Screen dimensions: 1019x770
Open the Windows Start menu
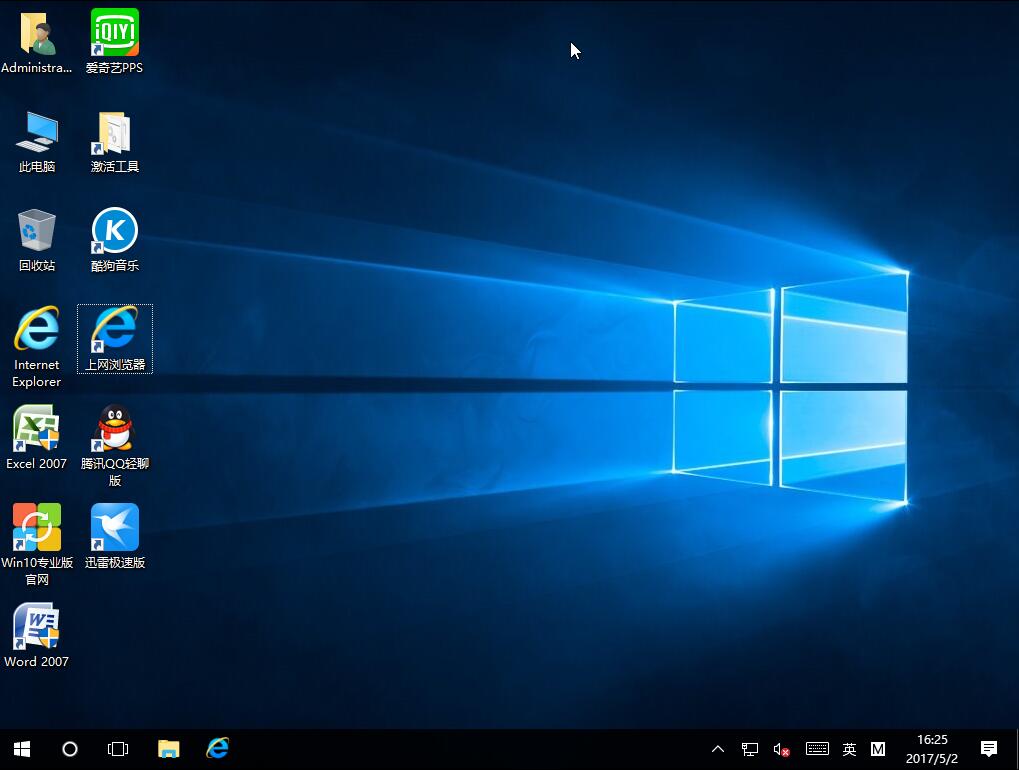point(22,749)
